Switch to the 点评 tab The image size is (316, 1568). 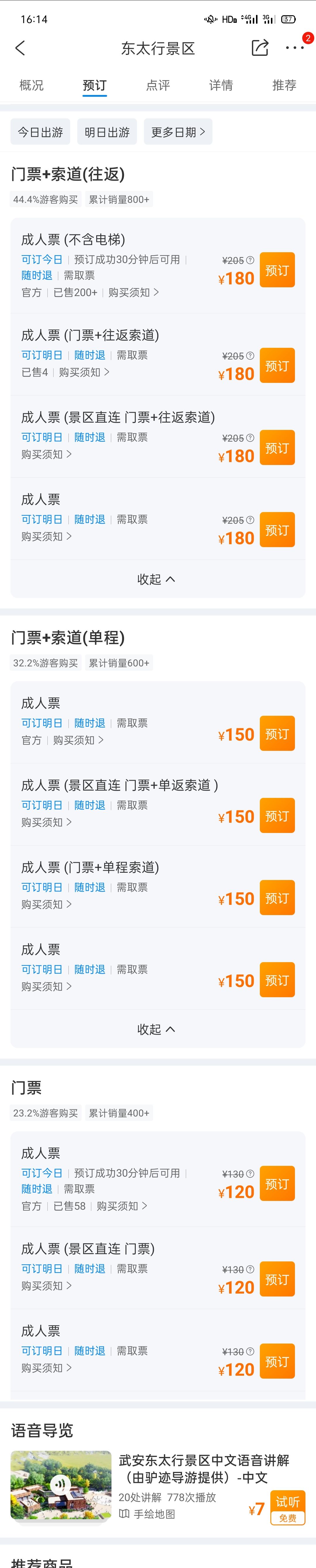click(158, 85)
